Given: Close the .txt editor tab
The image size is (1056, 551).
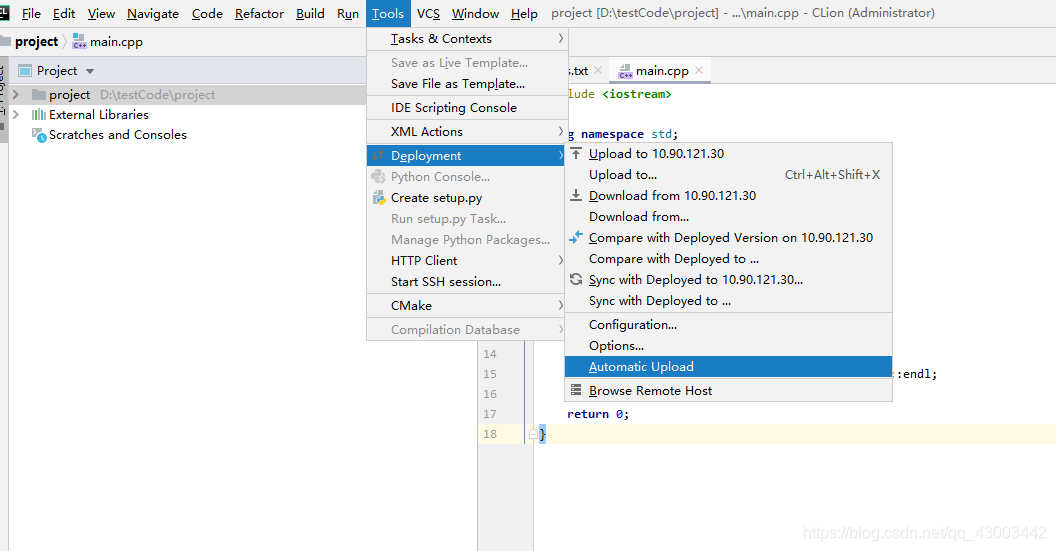Looking at the screenshot, I should point(598,70).
